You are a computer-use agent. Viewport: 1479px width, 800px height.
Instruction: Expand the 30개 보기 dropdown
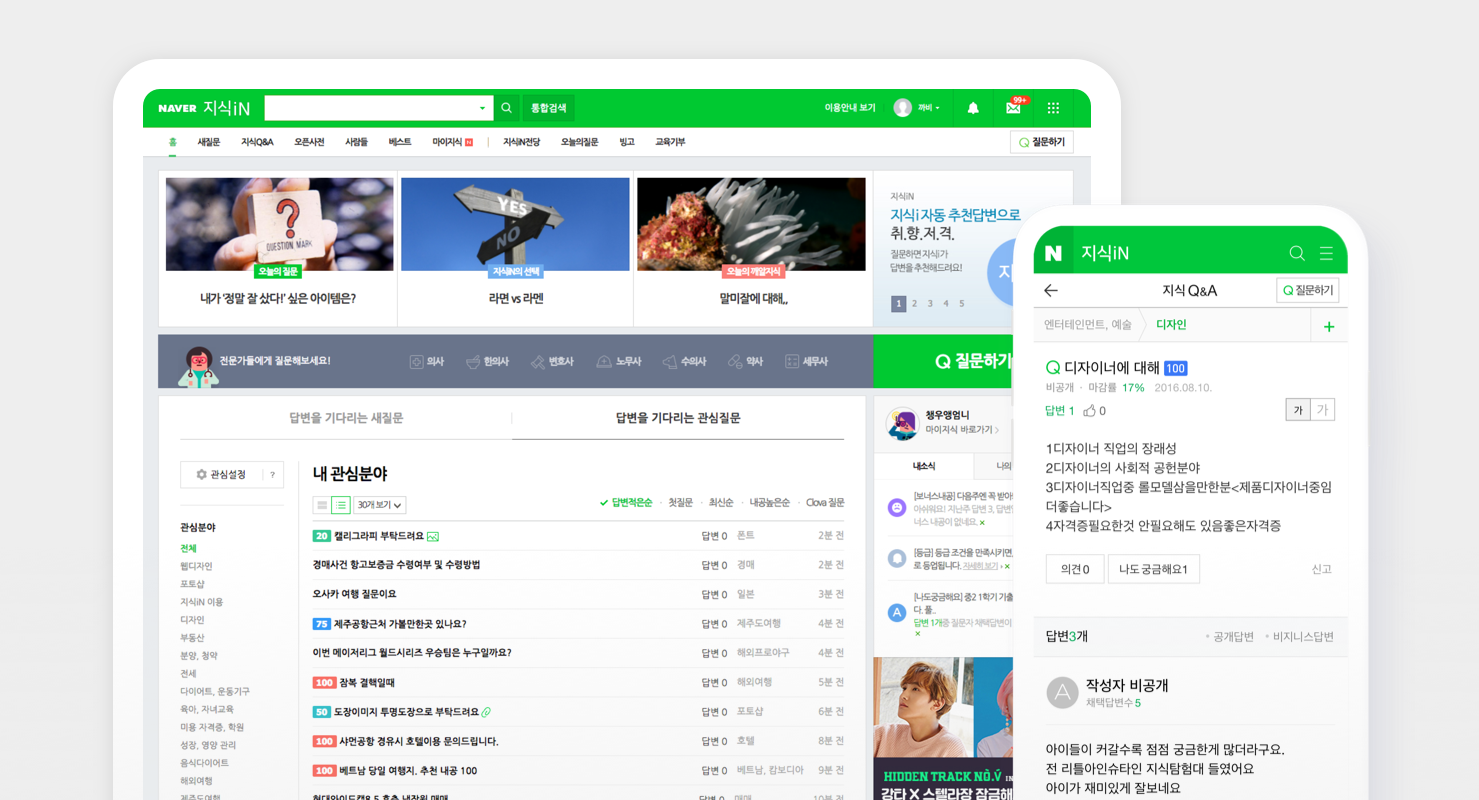click(x=381, y=505)
